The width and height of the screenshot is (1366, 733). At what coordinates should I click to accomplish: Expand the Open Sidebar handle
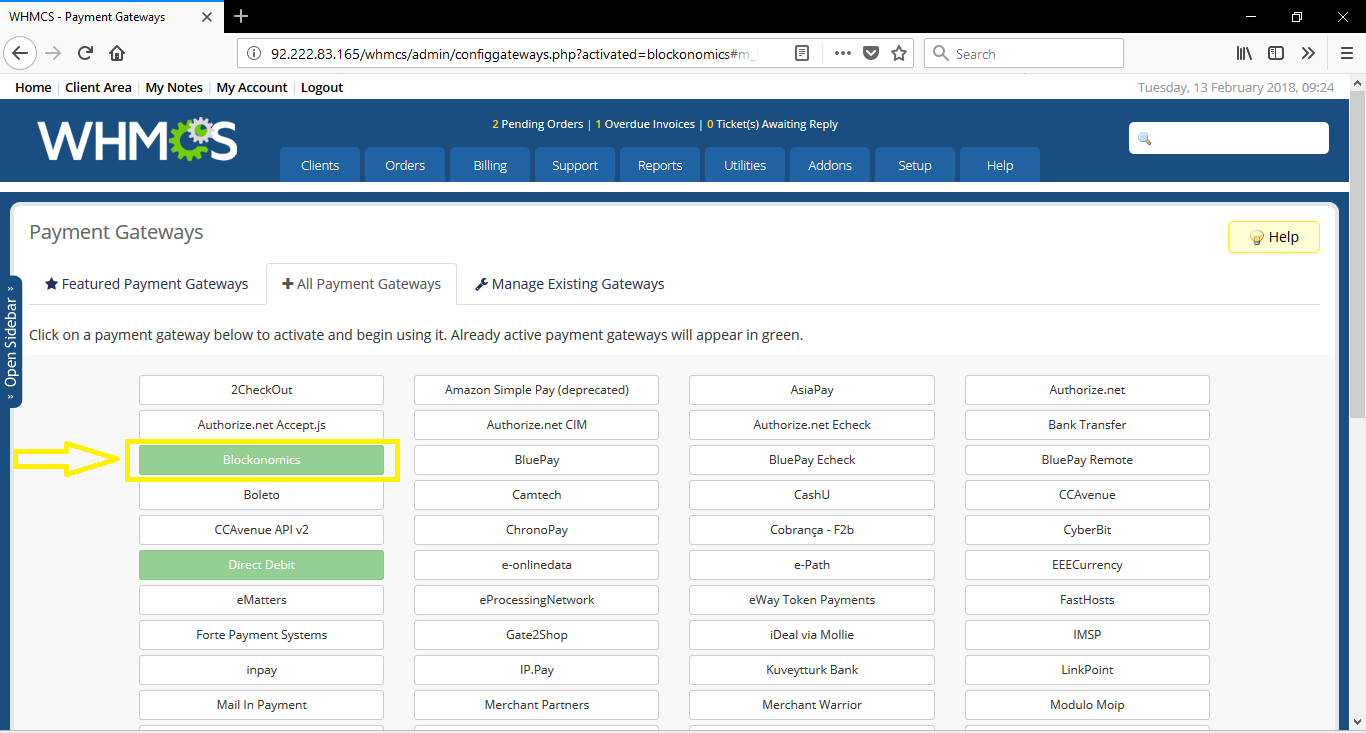(x=11, y=341)
